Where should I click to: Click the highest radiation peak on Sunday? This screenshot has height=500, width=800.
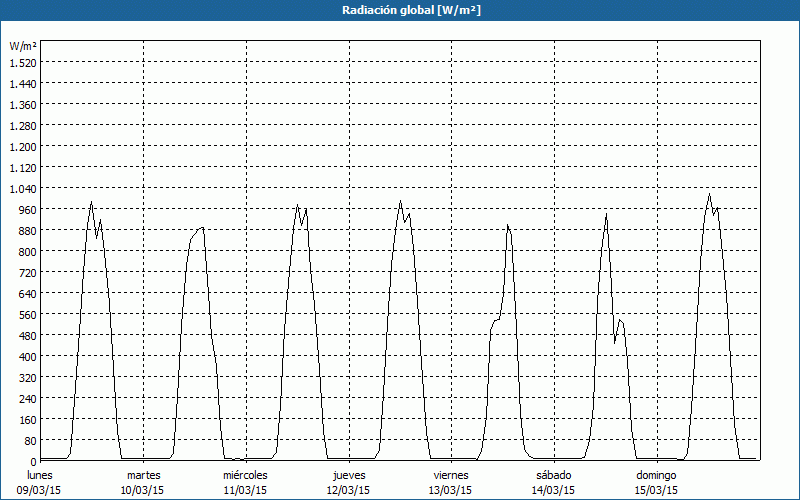pyautogui.click(x=709, y=195)
